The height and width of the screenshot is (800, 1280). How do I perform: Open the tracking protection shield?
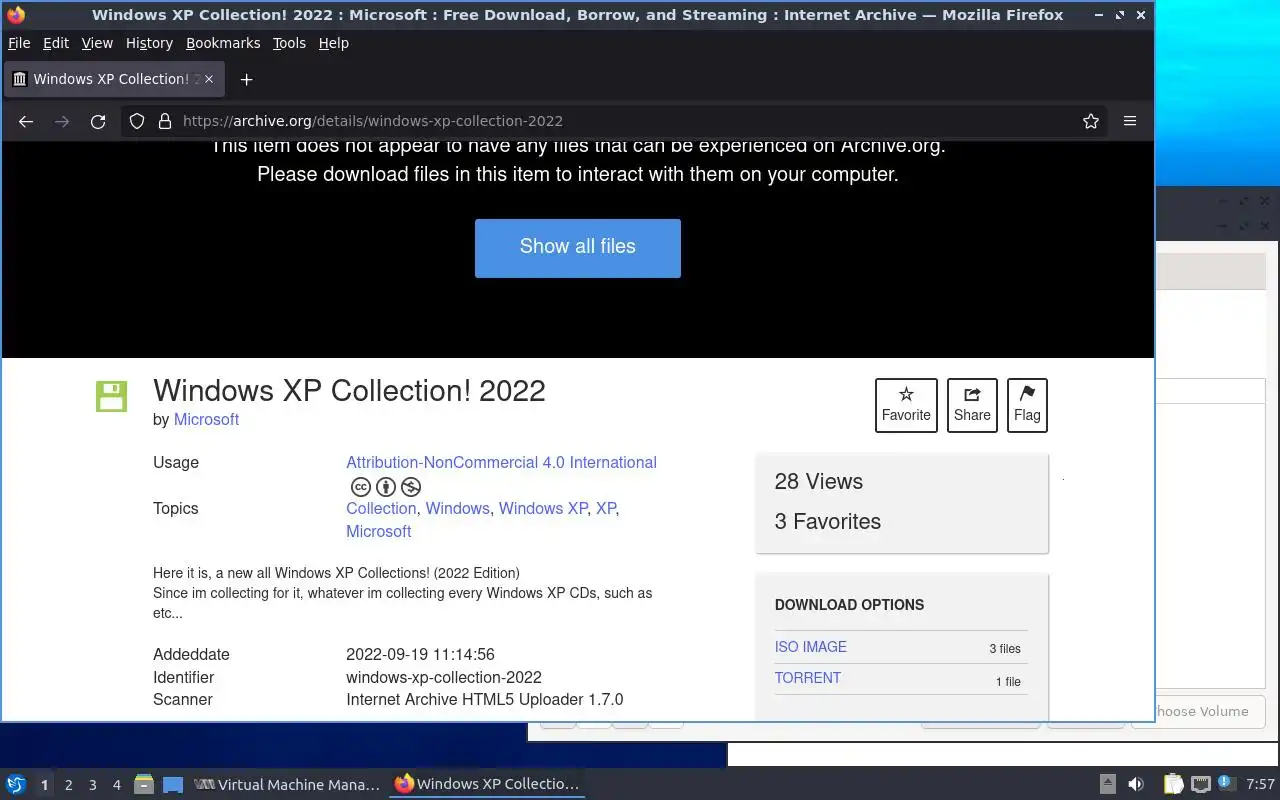pos(137,121)
